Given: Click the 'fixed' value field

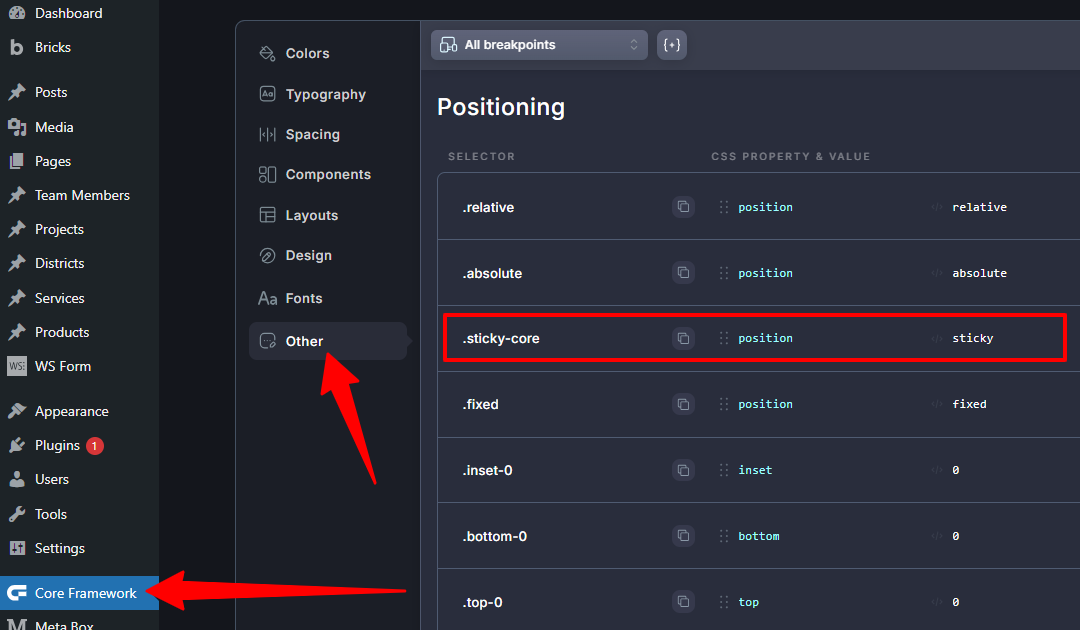Looking at the screenshot, I should 969,404.
